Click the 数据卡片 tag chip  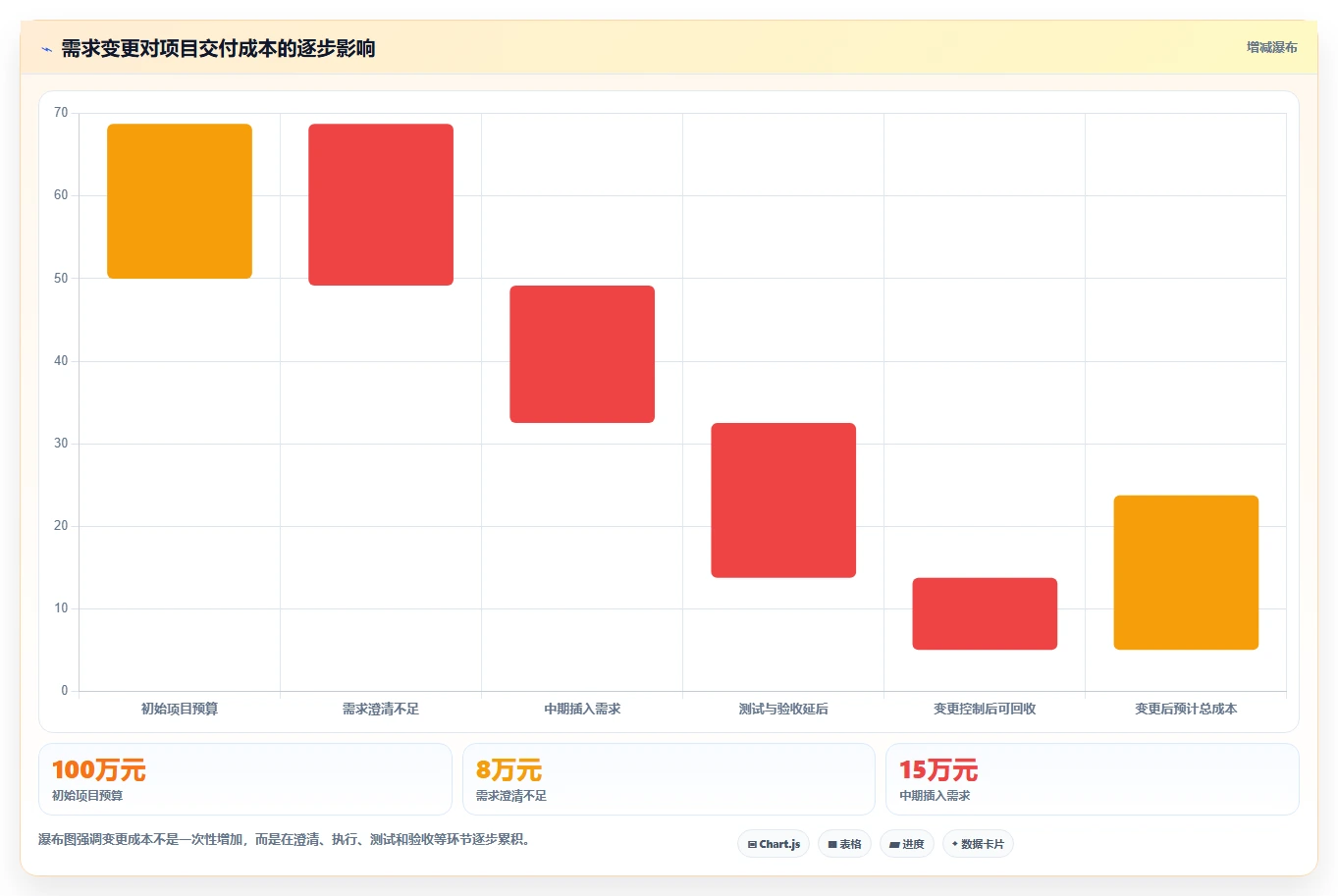(x=978, y=844)
